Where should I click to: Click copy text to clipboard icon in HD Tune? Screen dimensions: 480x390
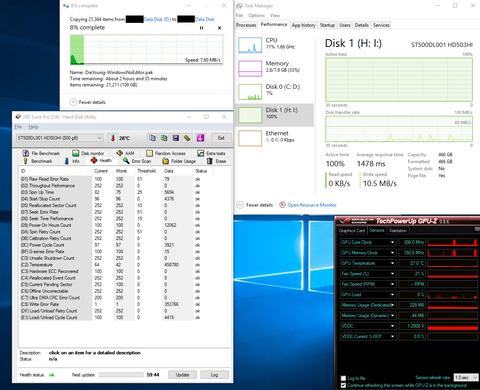(152, 138)
